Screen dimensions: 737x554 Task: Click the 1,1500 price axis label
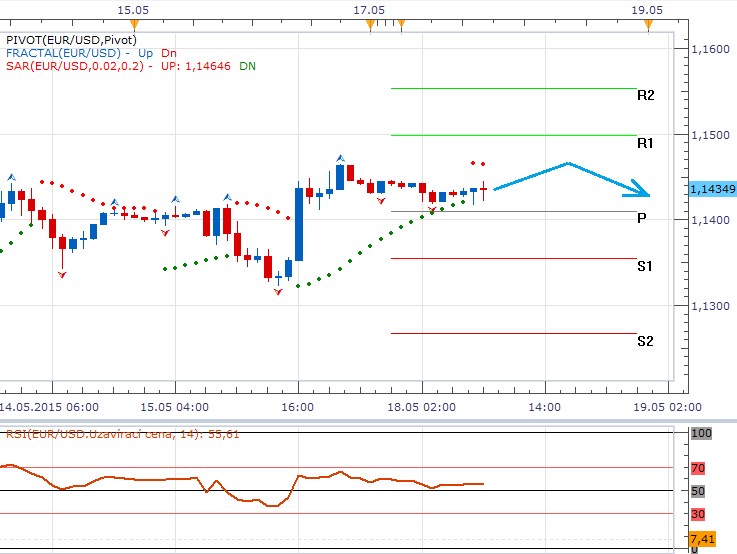710,135
